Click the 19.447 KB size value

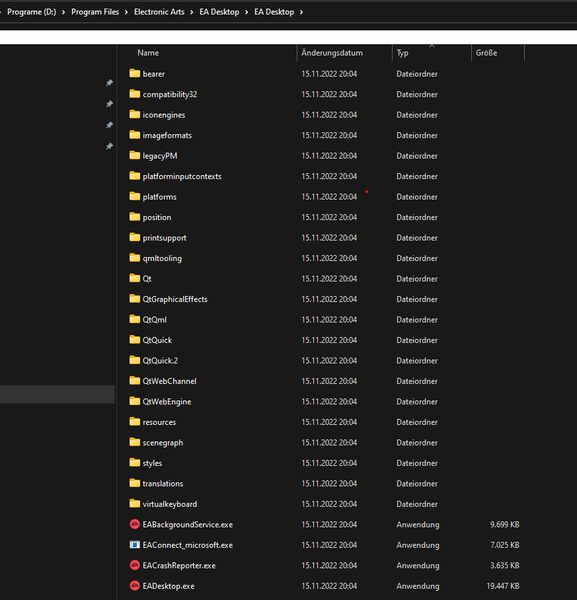[503, 586]
